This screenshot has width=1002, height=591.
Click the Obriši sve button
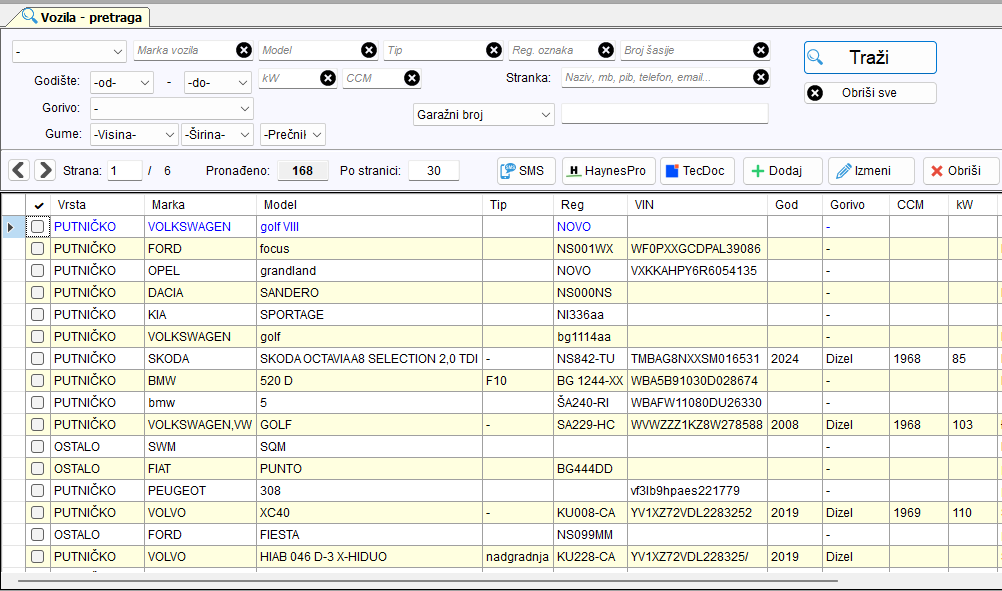coord(870,93)
